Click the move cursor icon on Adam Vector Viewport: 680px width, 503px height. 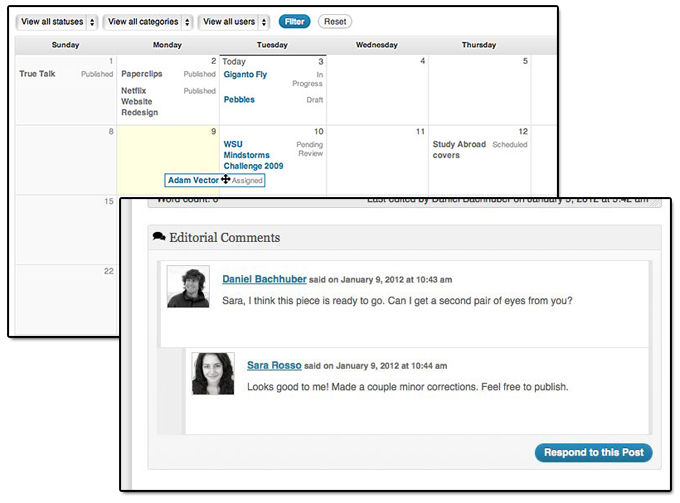[226, 179]
